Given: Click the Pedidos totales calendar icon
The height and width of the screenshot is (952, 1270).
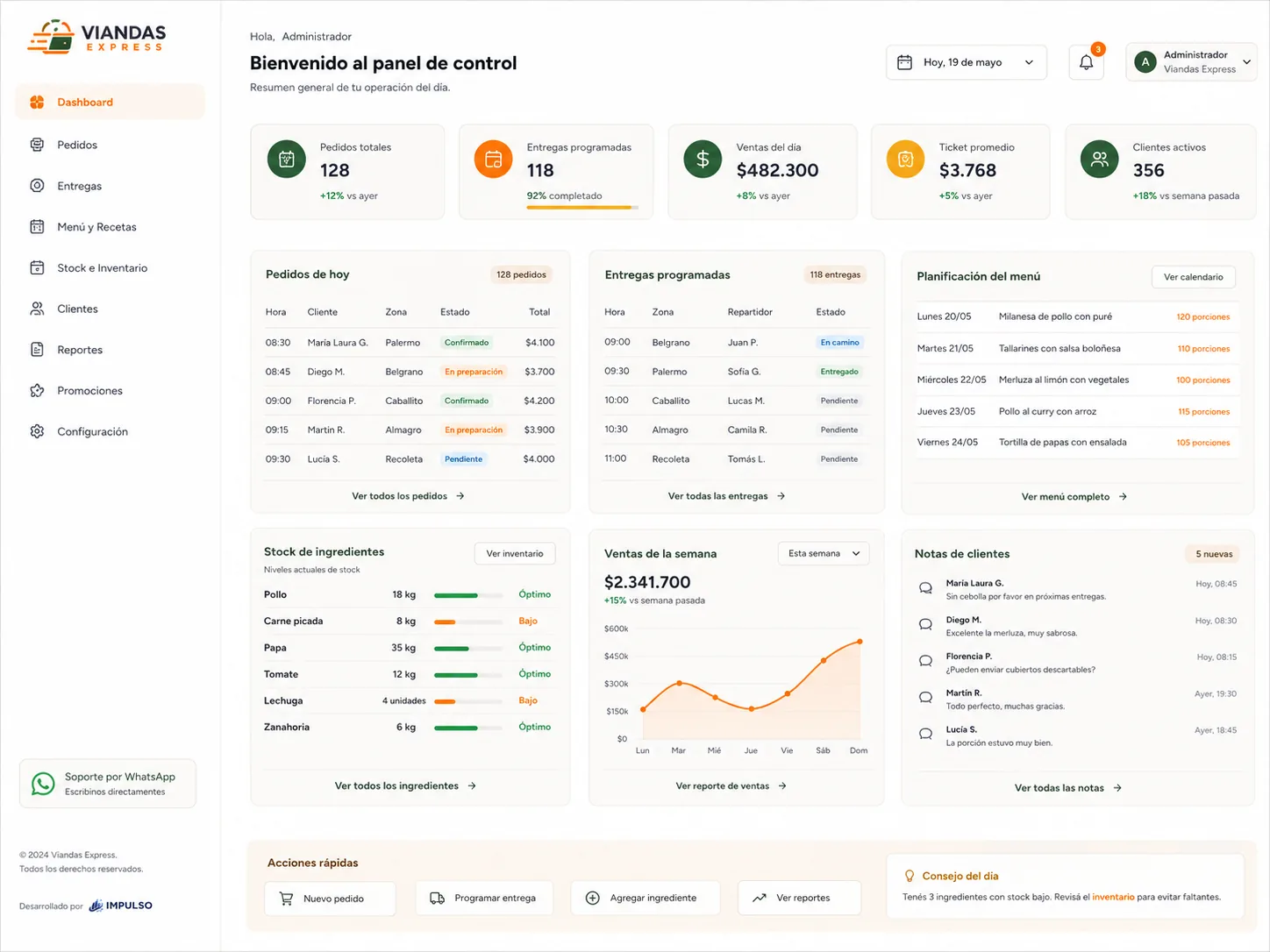Looking at the screenshot, I should [286, 160].
